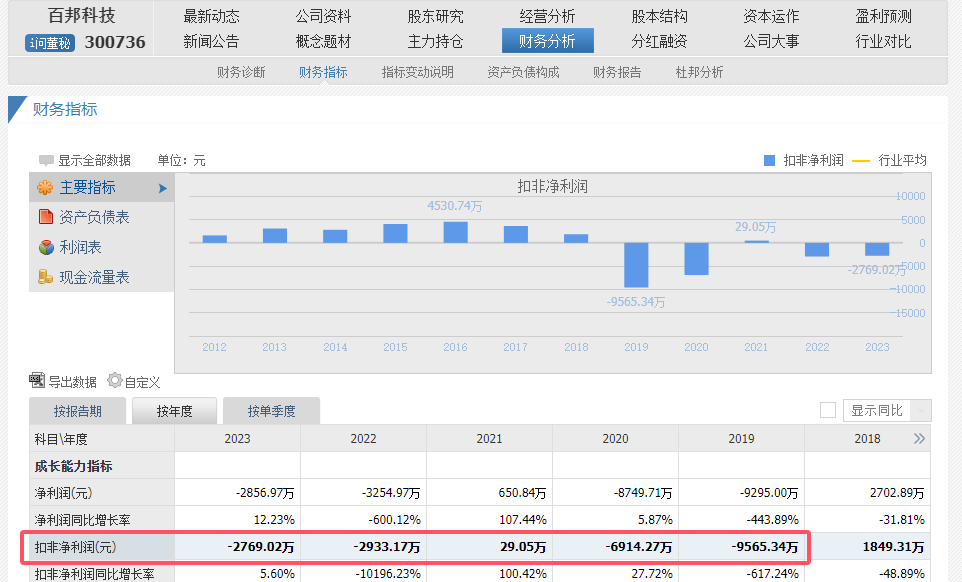Toggle the 显示同比 checkbox
The width and height of the screenshot is (962, 582).
coord(827,410)
